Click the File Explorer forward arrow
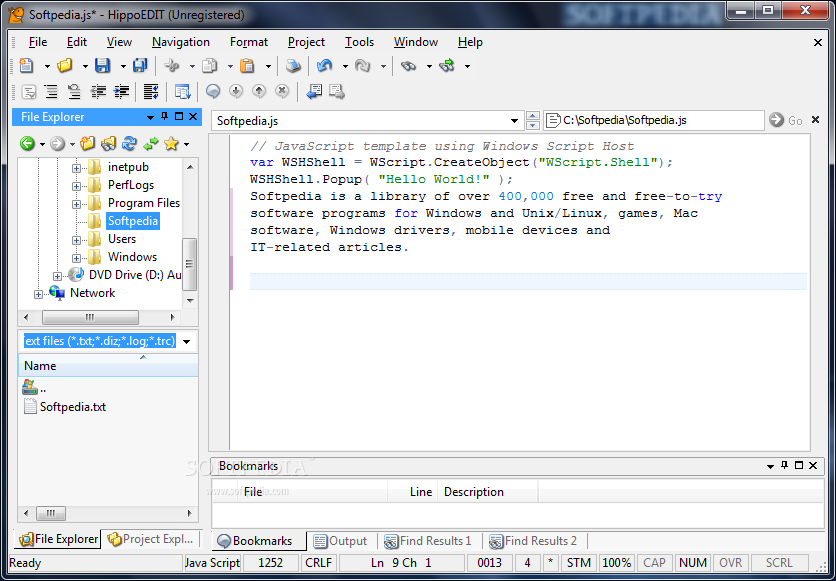 point(57,143)
